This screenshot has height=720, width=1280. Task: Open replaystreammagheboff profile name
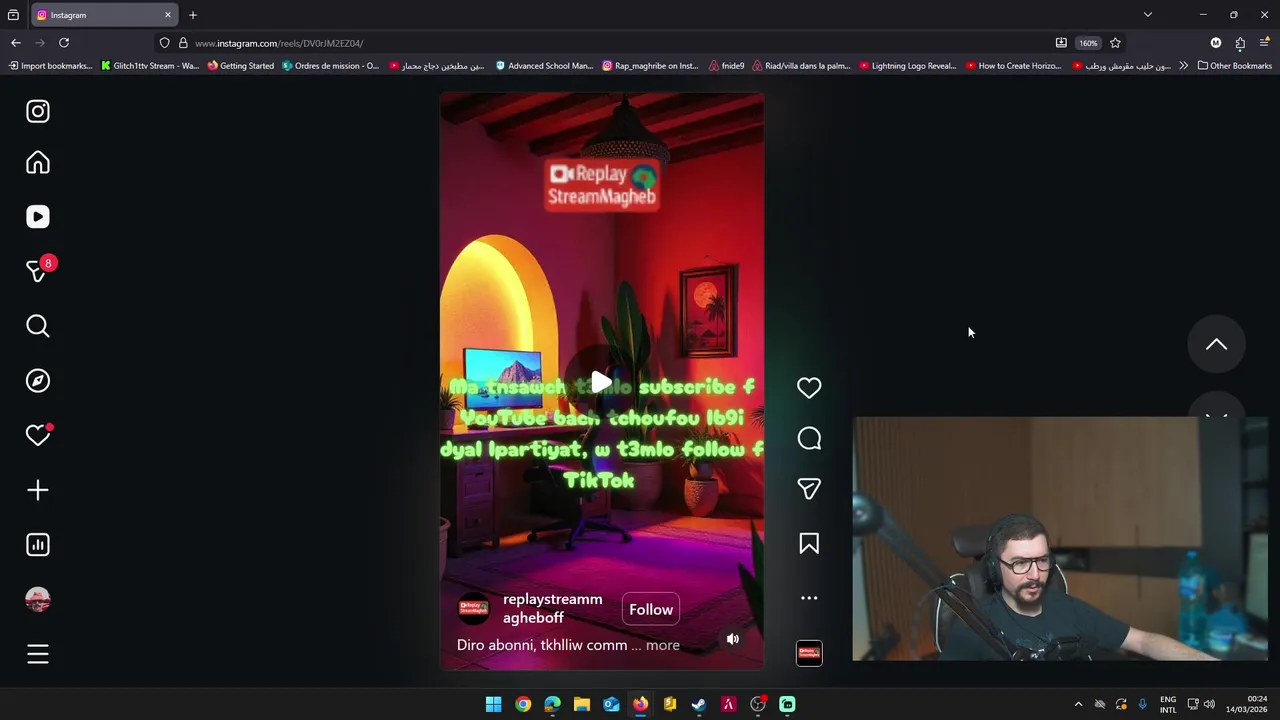coord(552,608)
